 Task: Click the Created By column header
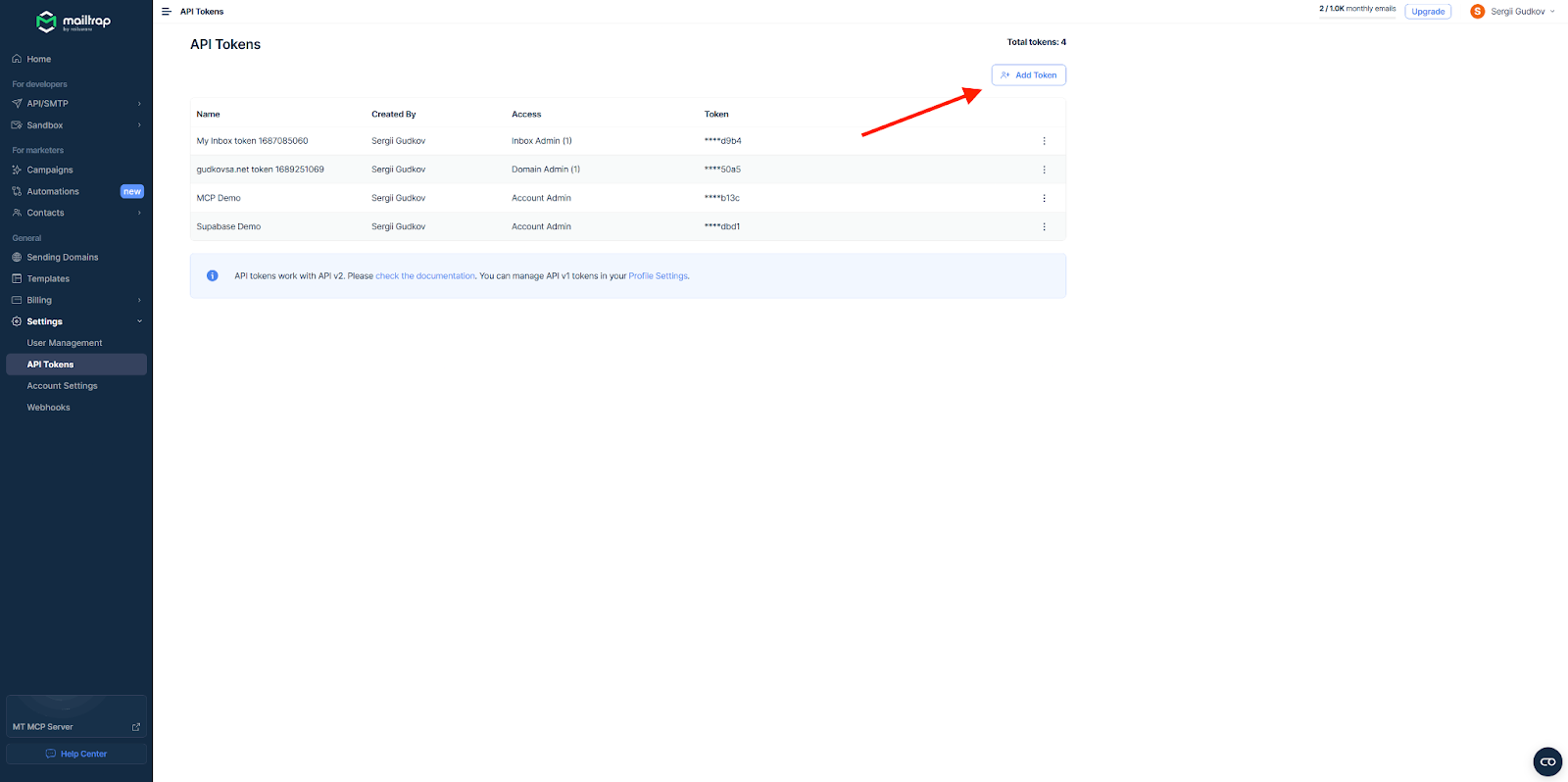click(393, 115)
